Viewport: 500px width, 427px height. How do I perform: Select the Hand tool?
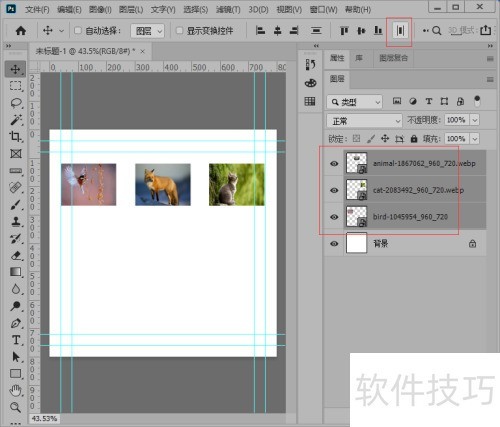(x=16, y=390)
